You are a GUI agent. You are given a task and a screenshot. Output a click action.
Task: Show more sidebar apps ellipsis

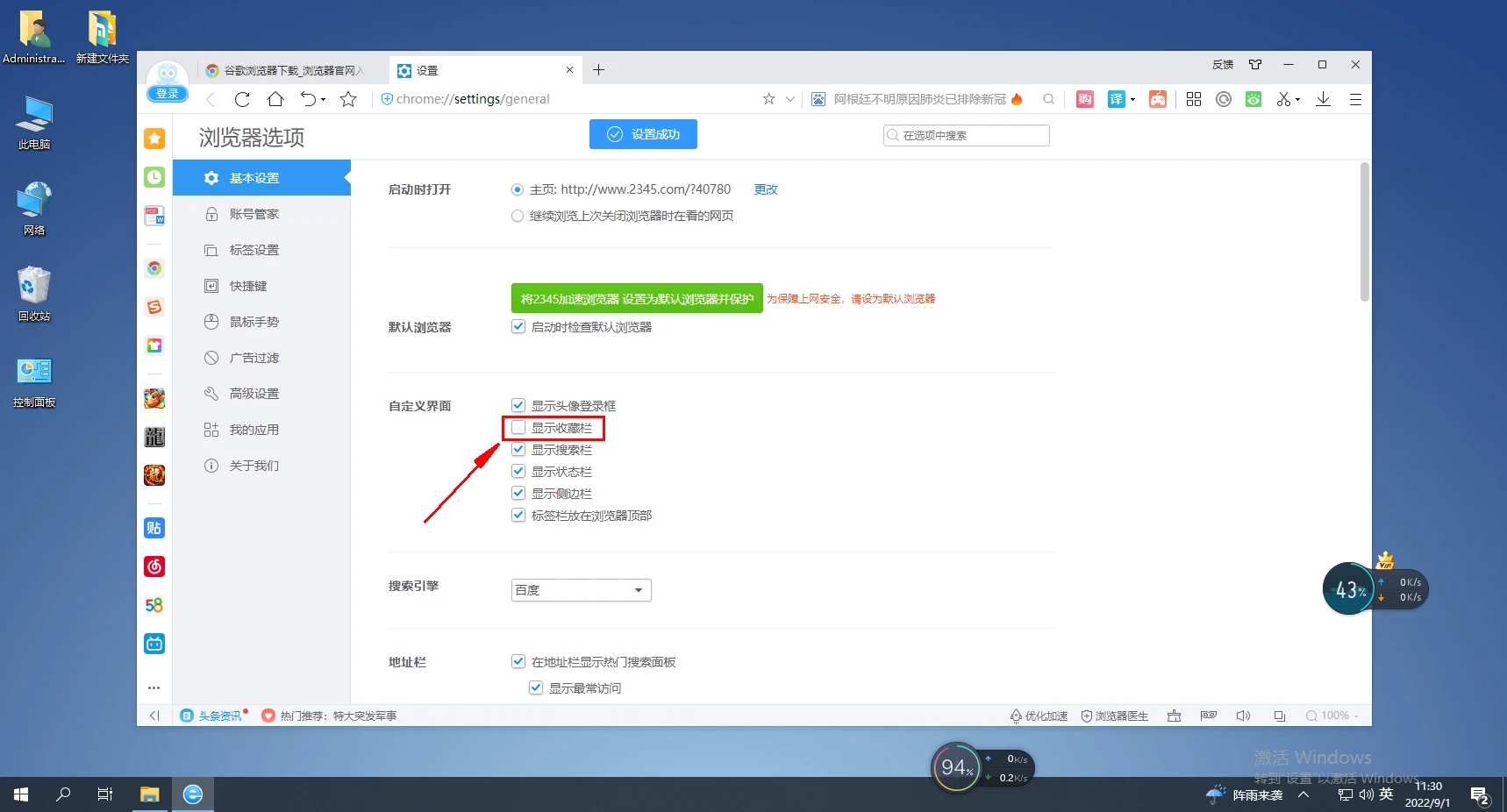(154, 687)
